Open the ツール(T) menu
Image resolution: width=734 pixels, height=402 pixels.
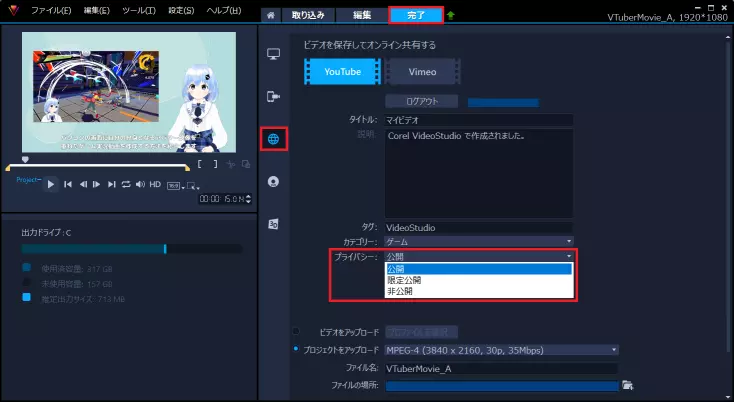139,10
